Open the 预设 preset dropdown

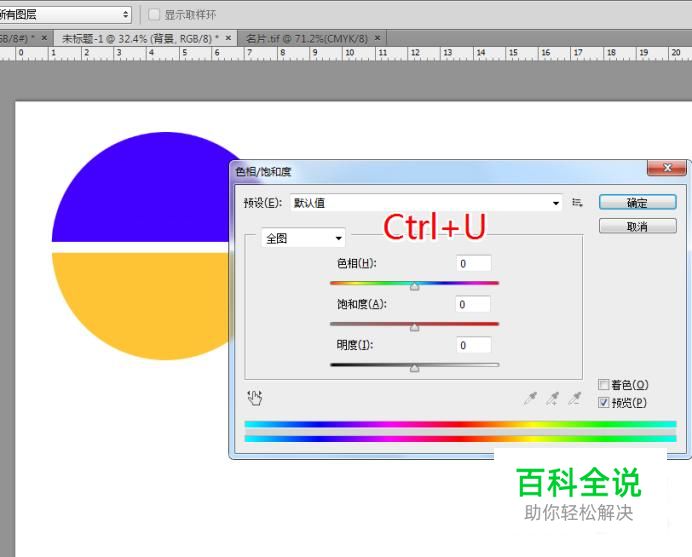[426, 203]
